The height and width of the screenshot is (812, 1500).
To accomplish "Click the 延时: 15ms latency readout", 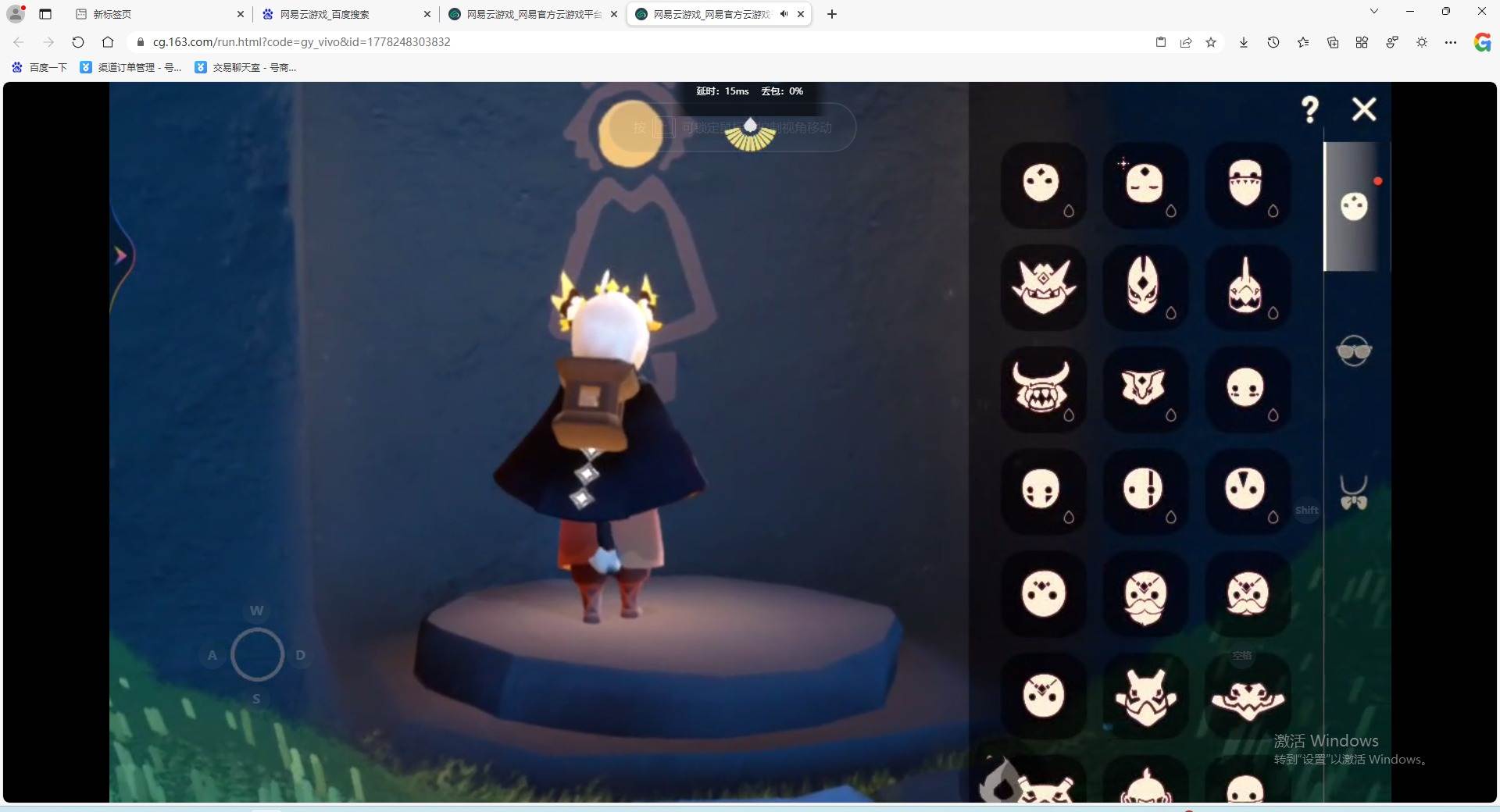I will pos(723,91).
